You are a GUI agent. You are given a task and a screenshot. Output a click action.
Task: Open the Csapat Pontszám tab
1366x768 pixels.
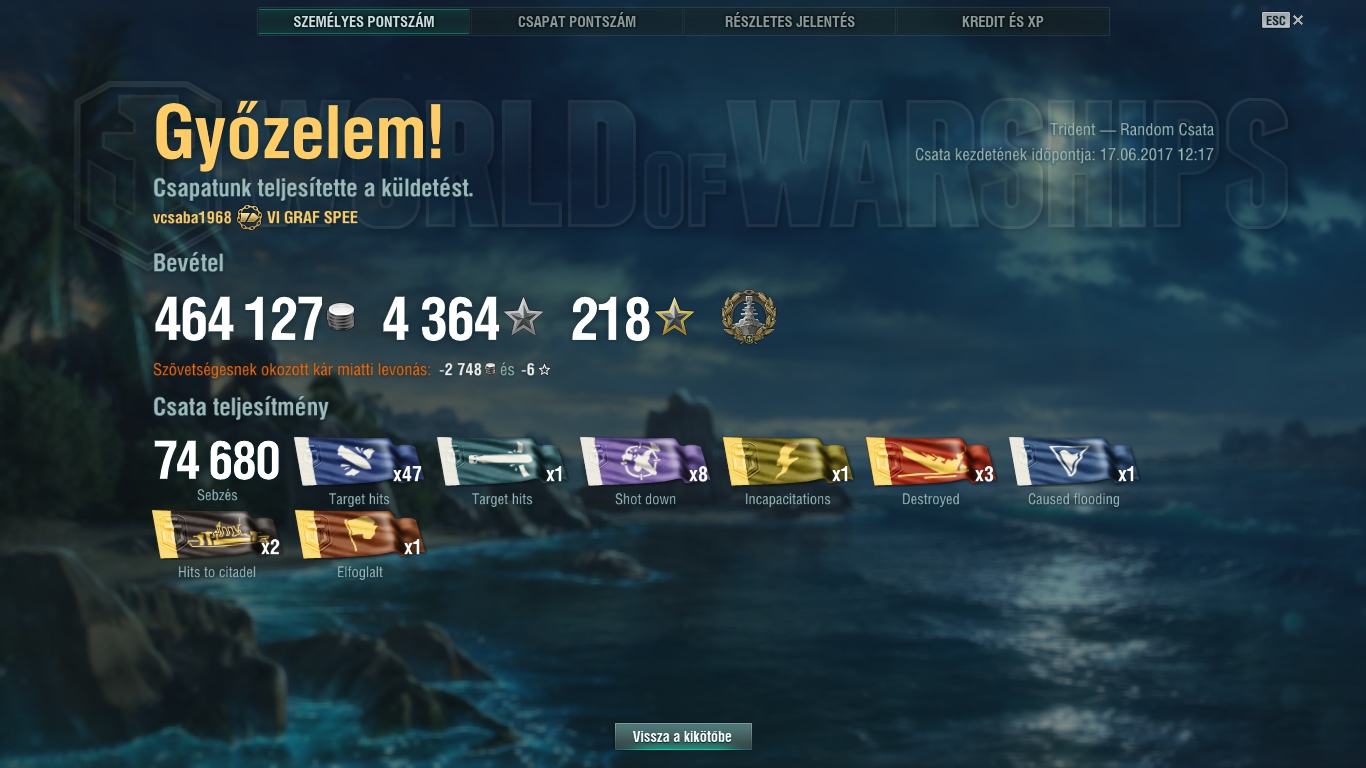point(577,21)
